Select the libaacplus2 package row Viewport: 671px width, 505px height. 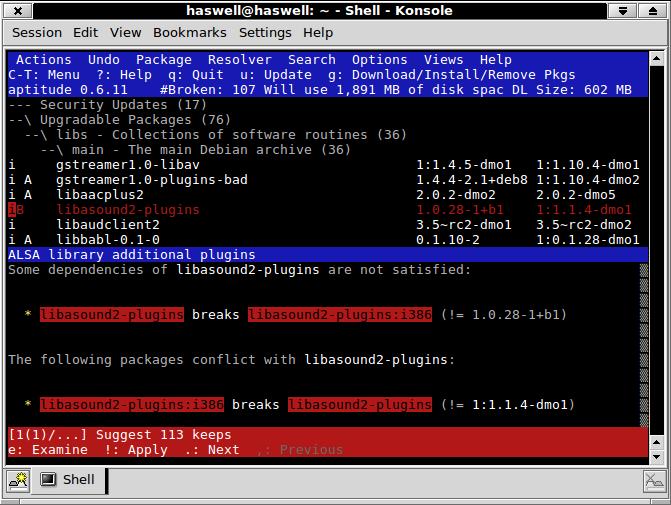click(x=327, y=195)
